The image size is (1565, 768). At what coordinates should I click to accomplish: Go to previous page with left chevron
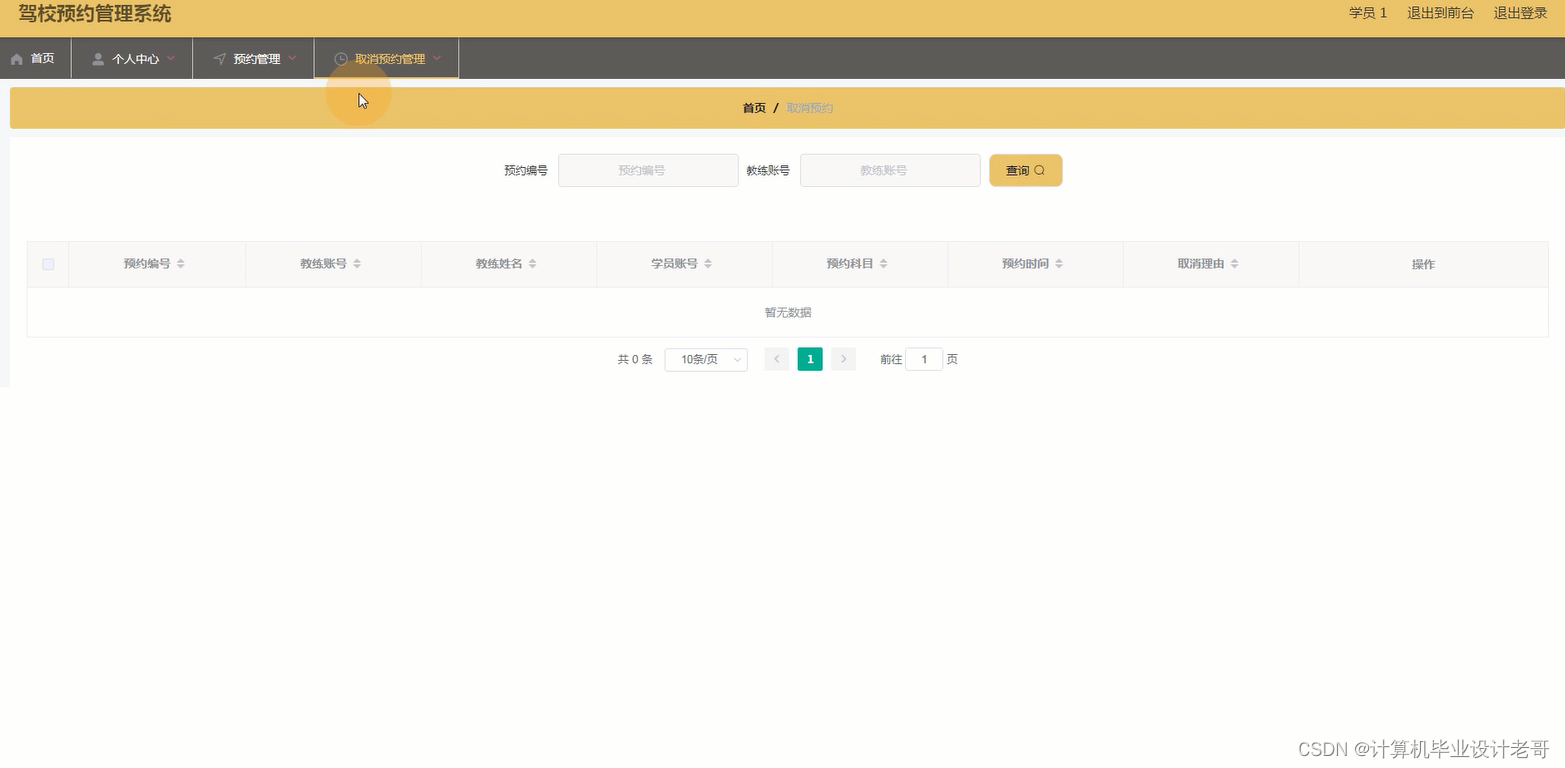point(776,358)
